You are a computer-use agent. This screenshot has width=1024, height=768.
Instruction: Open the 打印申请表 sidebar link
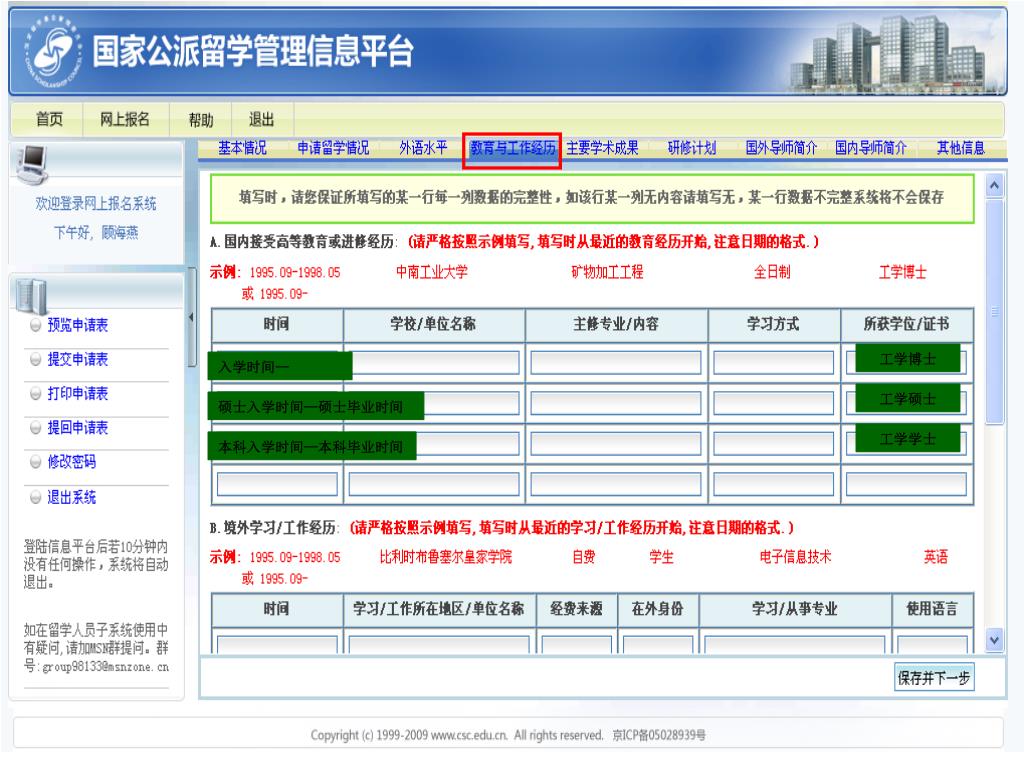pos(80,394)
